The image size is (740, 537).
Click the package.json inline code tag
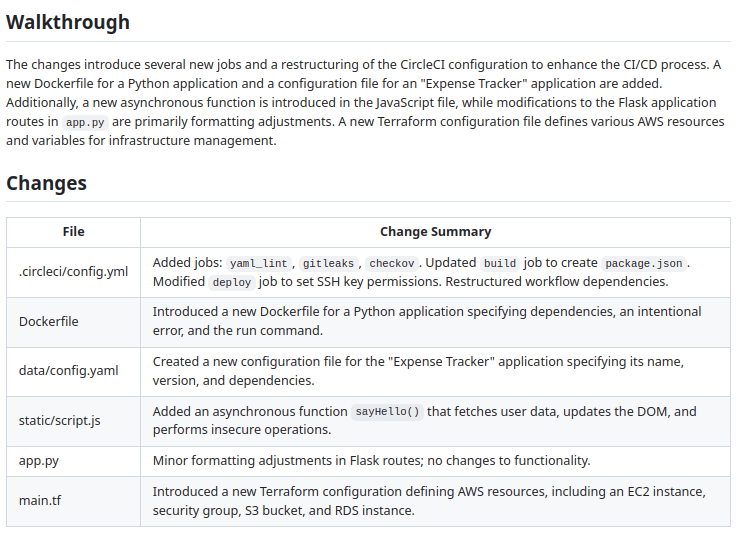tap(643, 263)
